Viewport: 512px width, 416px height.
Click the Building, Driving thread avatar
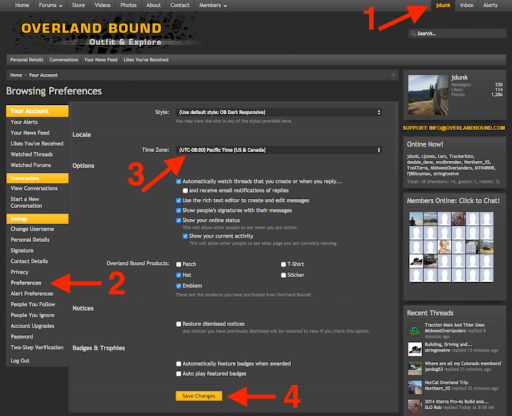point(415,349)
